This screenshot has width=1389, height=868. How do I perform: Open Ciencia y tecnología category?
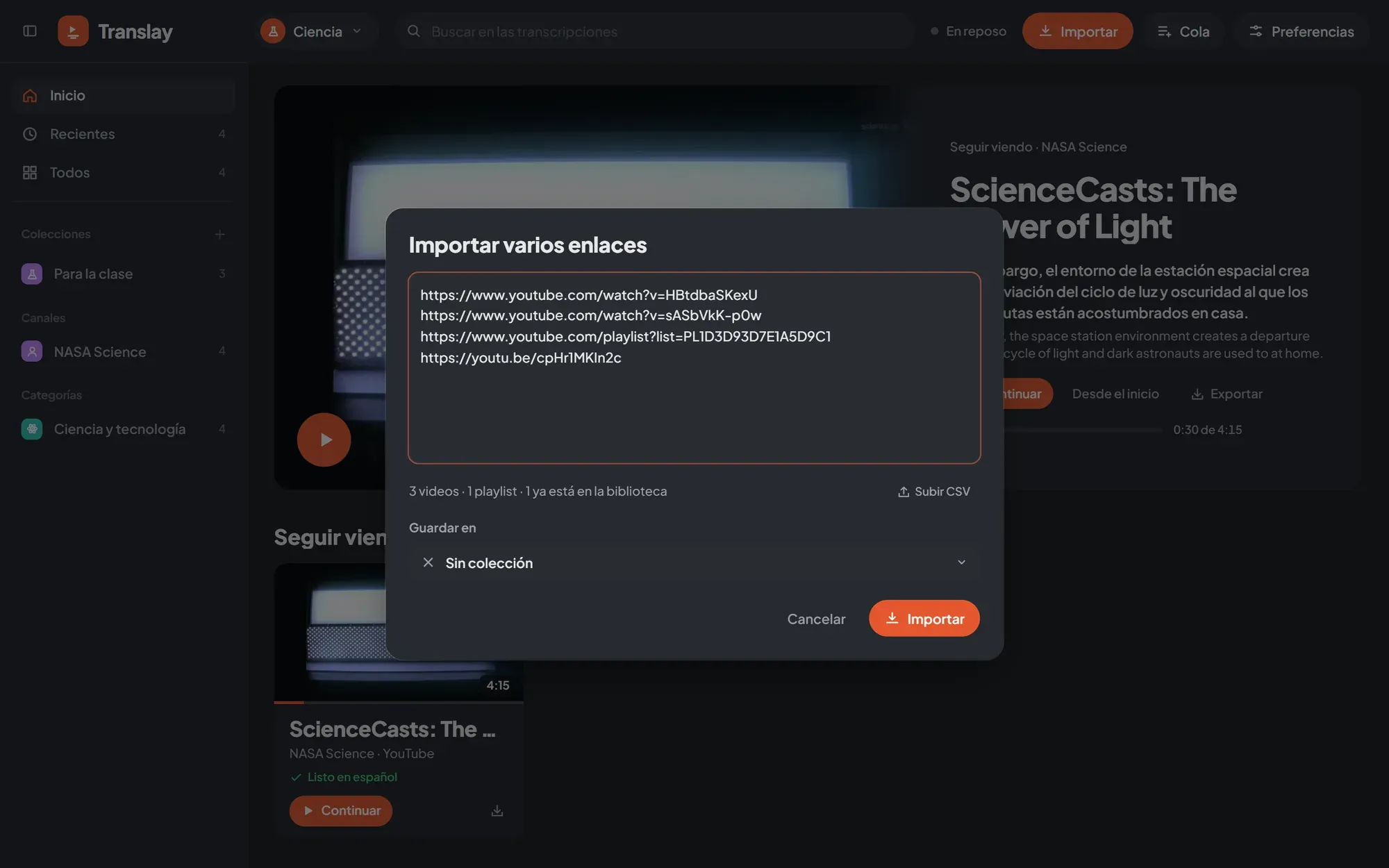click(x=124, y=430)
